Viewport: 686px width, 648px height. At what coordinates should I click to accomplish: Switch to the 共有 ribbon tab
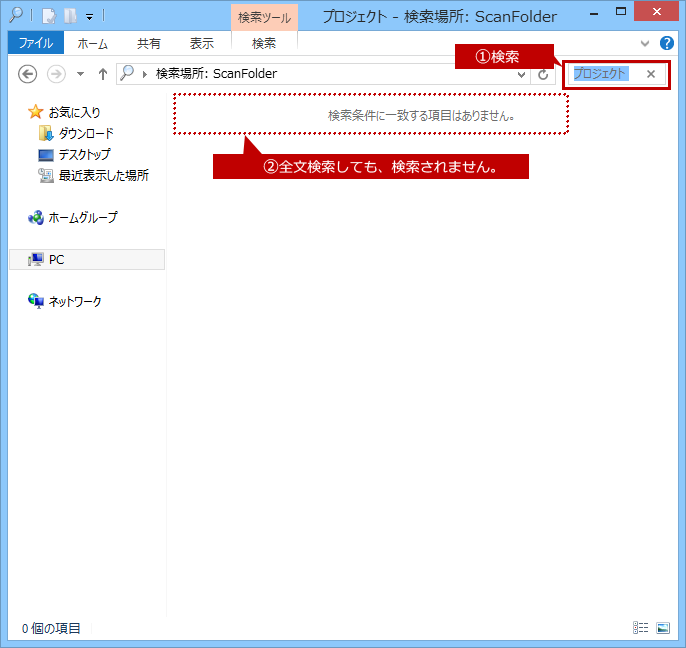pos(149,43)
